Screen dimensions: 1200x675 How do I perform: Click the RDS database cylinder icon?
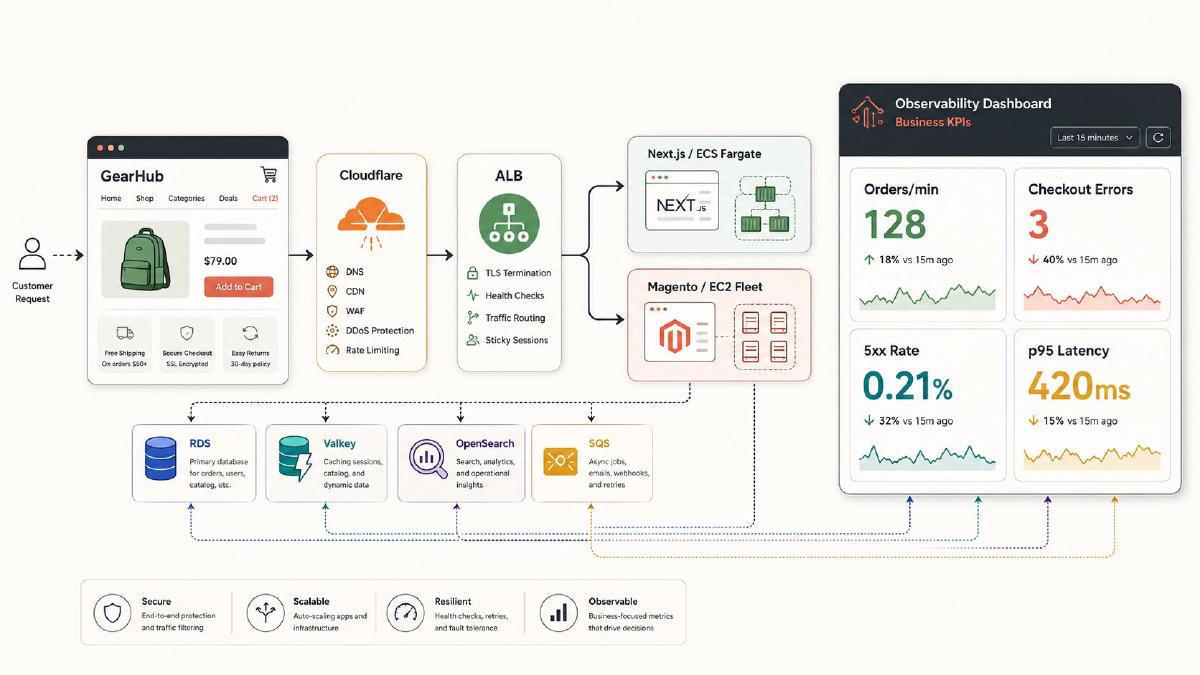(160, 458)
